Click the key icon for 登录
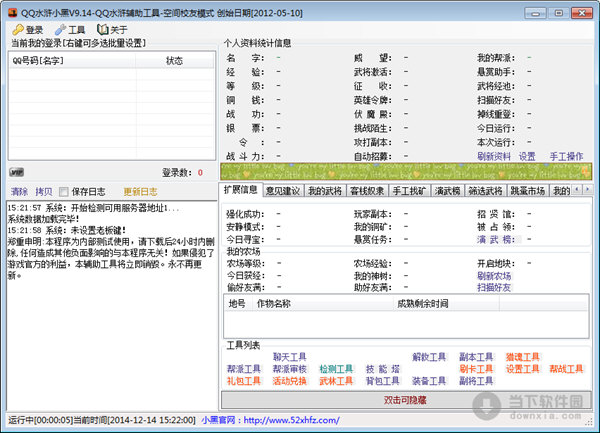600x433 pixels. (18, 29)
